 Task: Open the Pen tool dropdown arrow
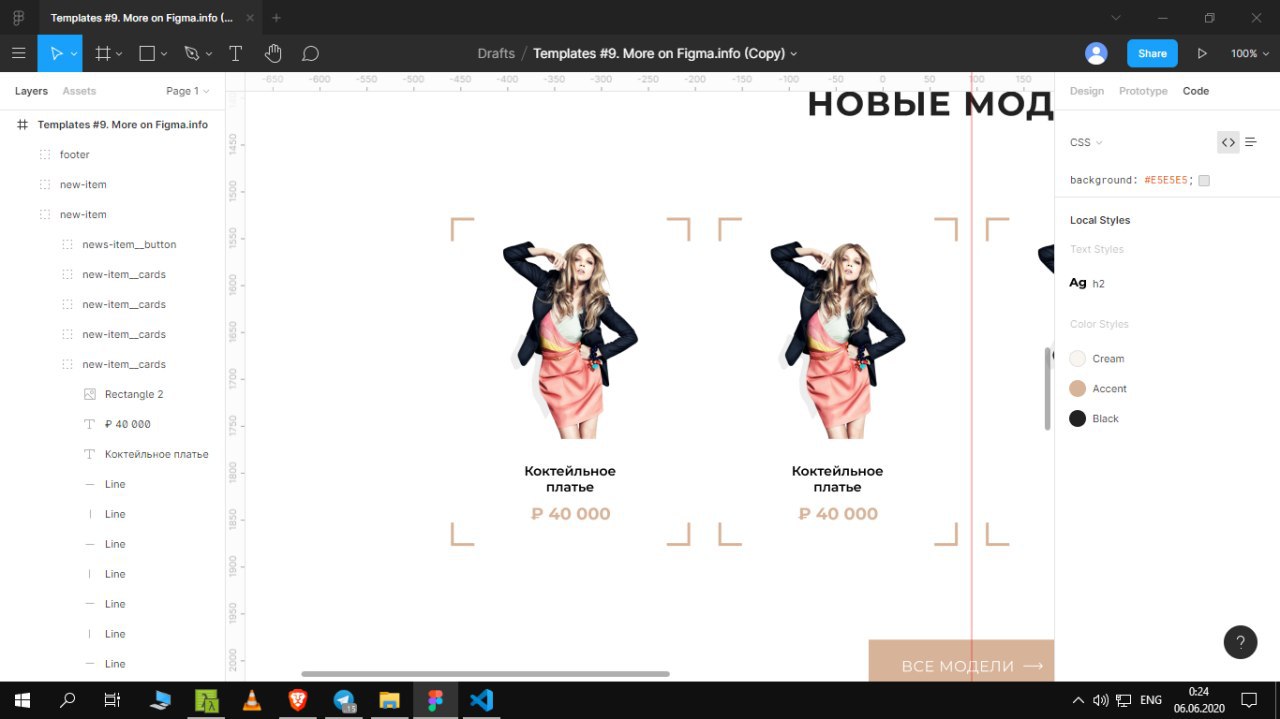pyautogui.click(x=209, y=54)
